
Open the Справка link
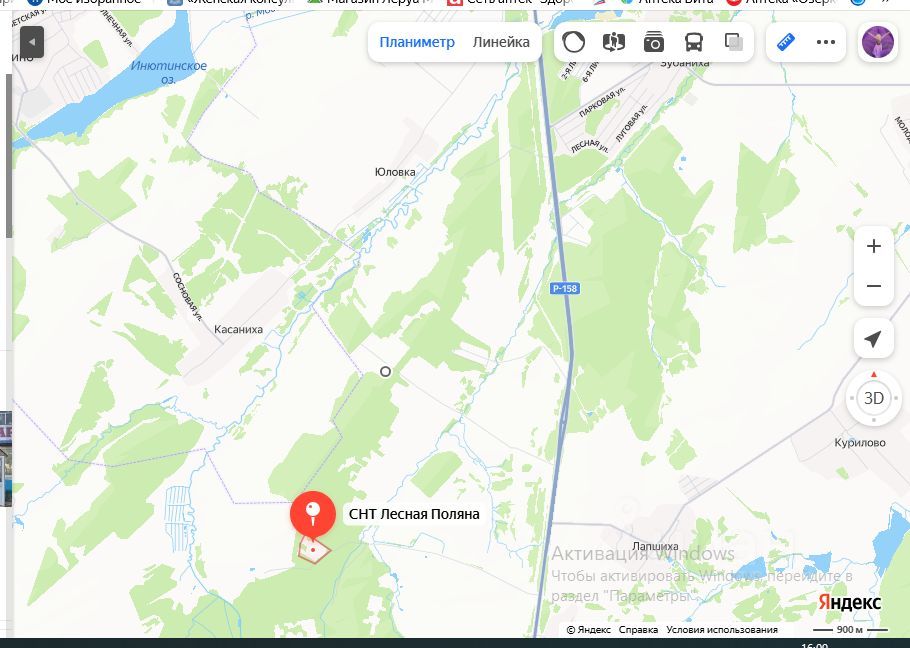pyautogui.click(x=638, y=629)
